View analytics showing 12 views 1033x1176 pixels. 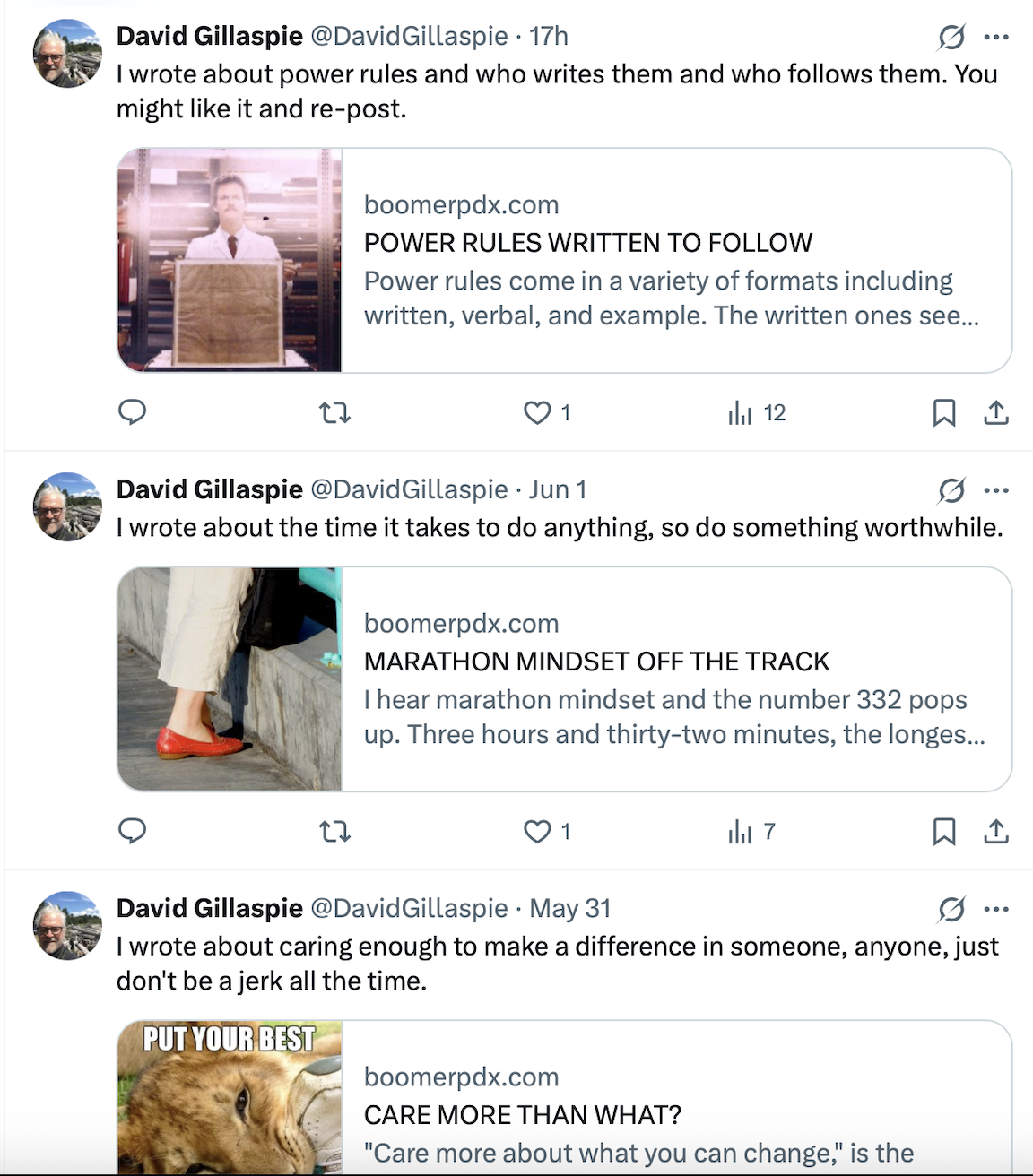(757, 413)
